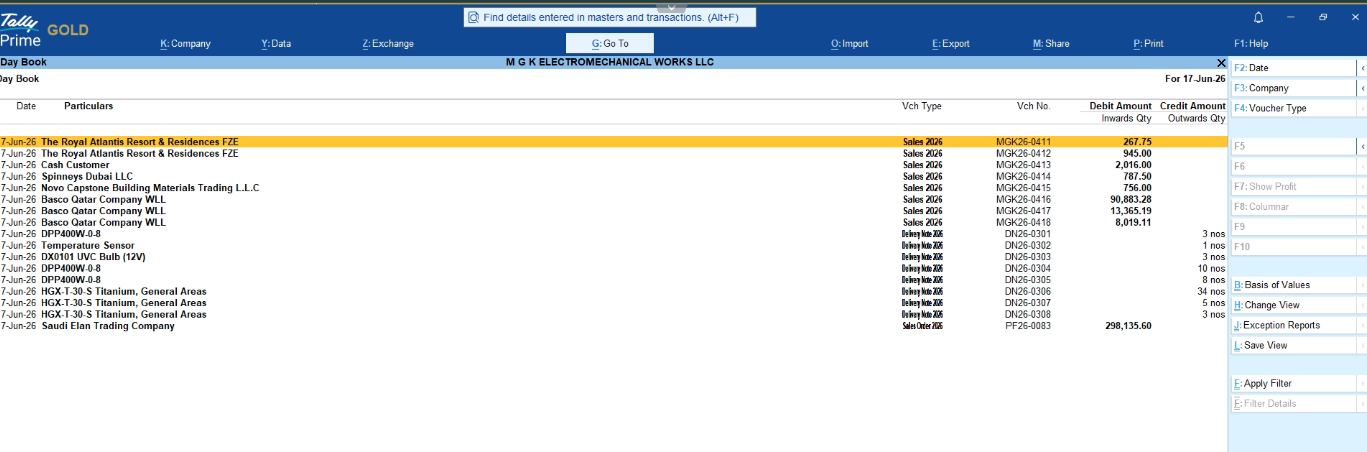1367x452 pixels.
Task: Click the Debit Amount column header
Action: click(1121, 106)
